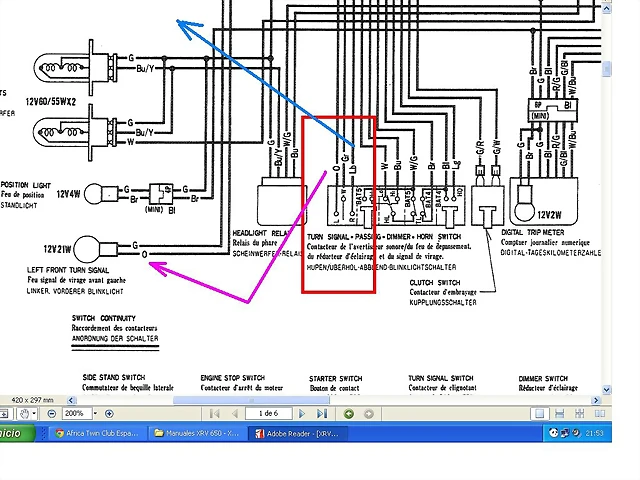Screen dimensions: 640x480
Task: Switch to facing pages layout
Action: 600,414
